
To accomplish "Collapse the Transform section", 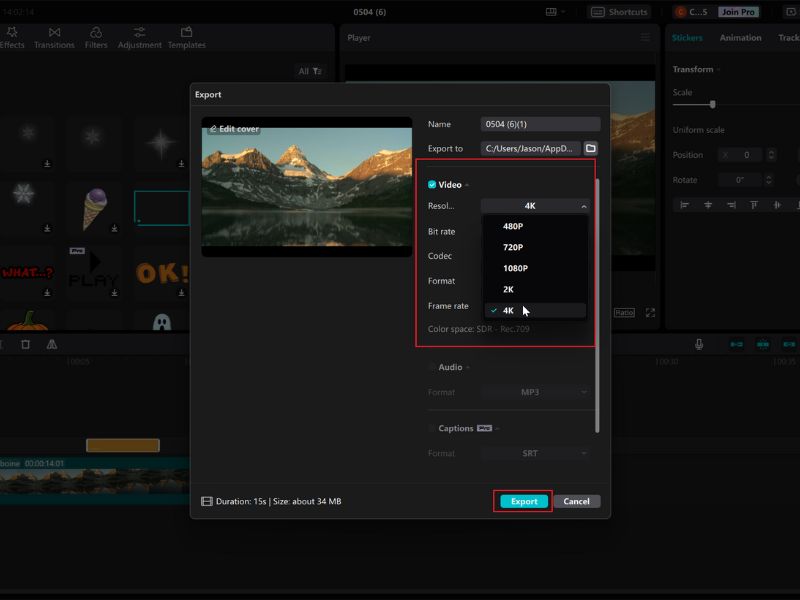I will pyautogui.click(x=718, y=69).
